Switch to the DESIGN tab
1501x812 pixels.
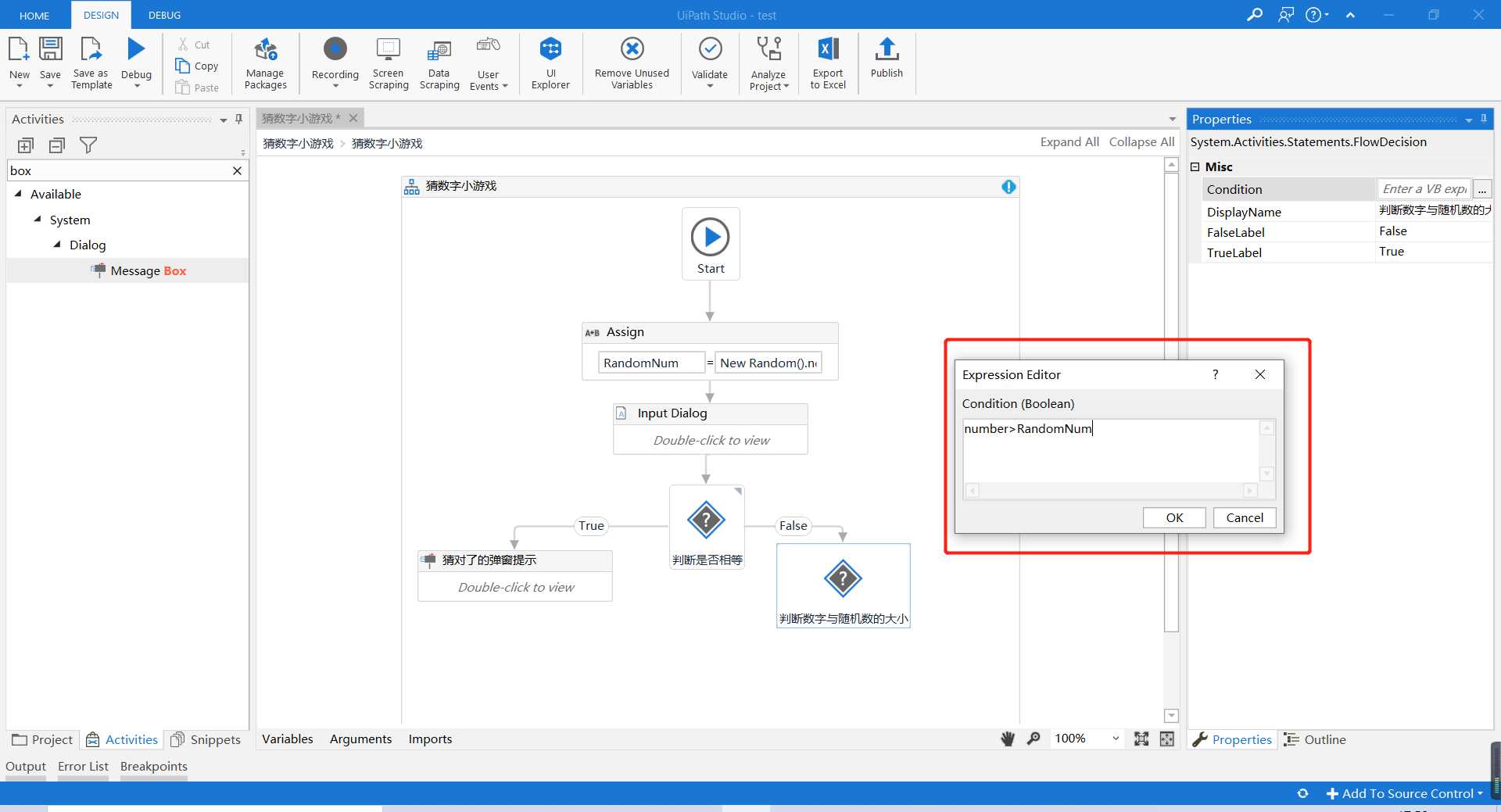pos(101,15)
